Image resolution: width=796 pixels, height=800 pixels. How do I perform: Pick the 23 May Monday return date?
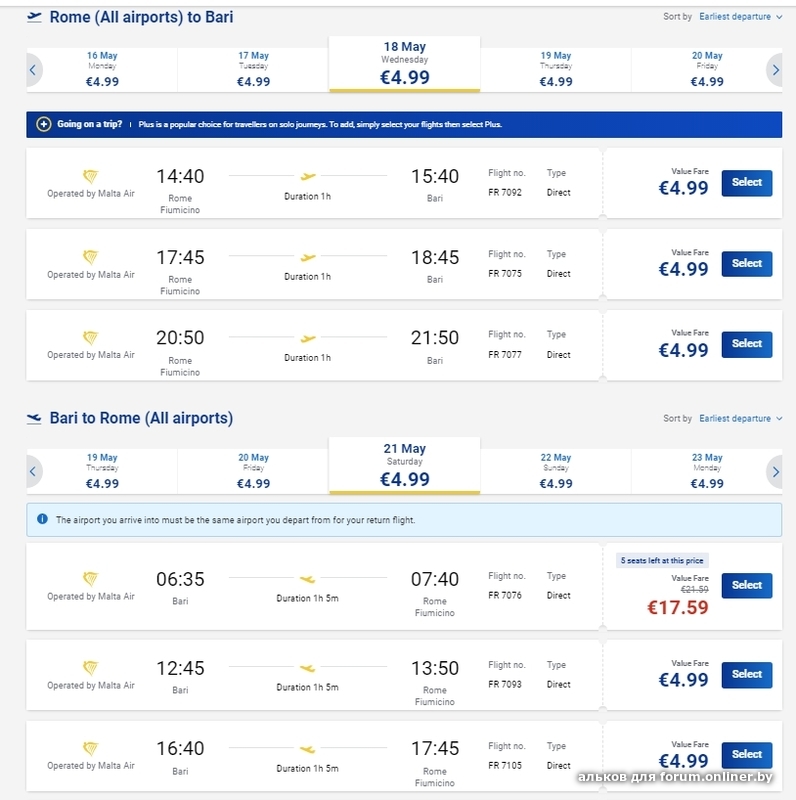tap(707, 470)
